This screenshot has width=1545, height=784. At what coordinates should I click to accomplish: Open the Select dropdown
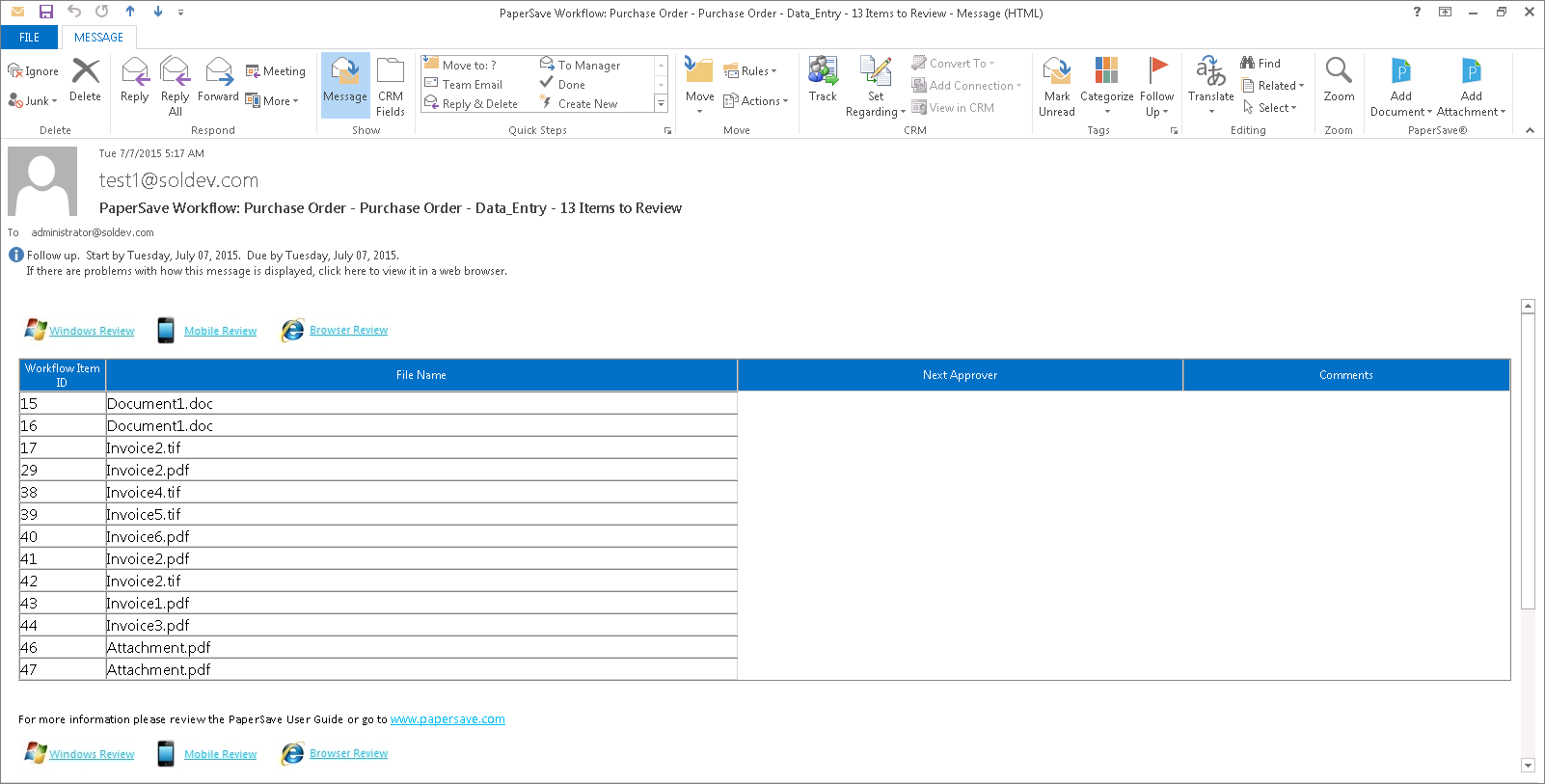tap(1269, 107)
